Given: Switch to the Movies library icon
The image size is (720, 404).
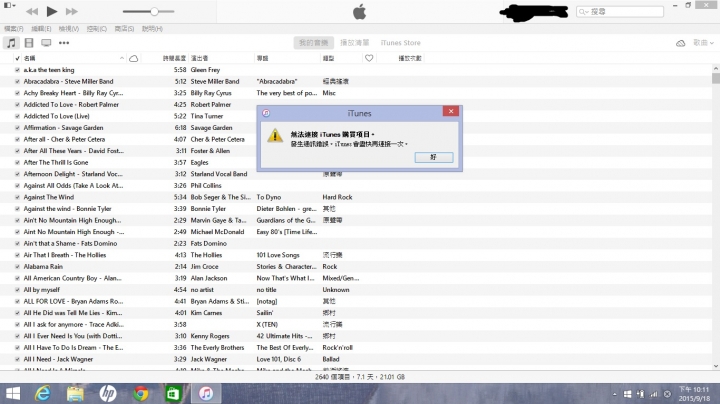Looking at the screenshot, I should 29,43.
